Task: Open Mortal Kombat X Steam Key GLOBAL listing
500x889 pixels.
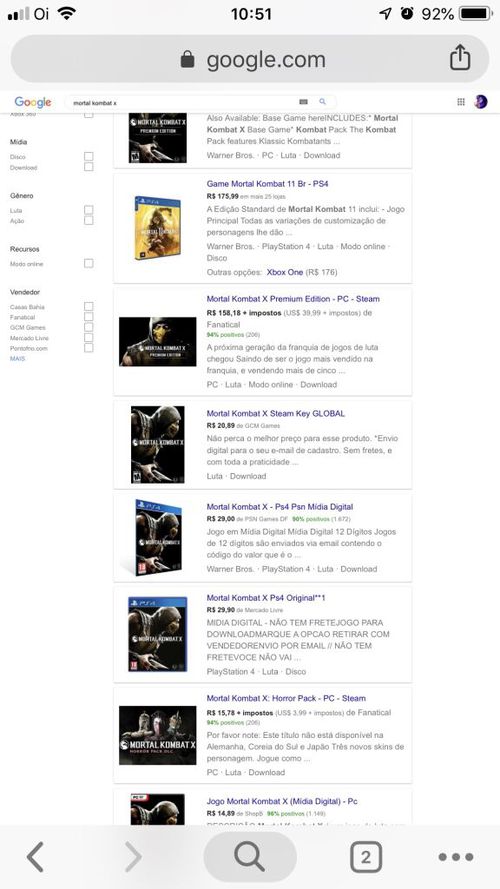Action: (x=276, y=413)
